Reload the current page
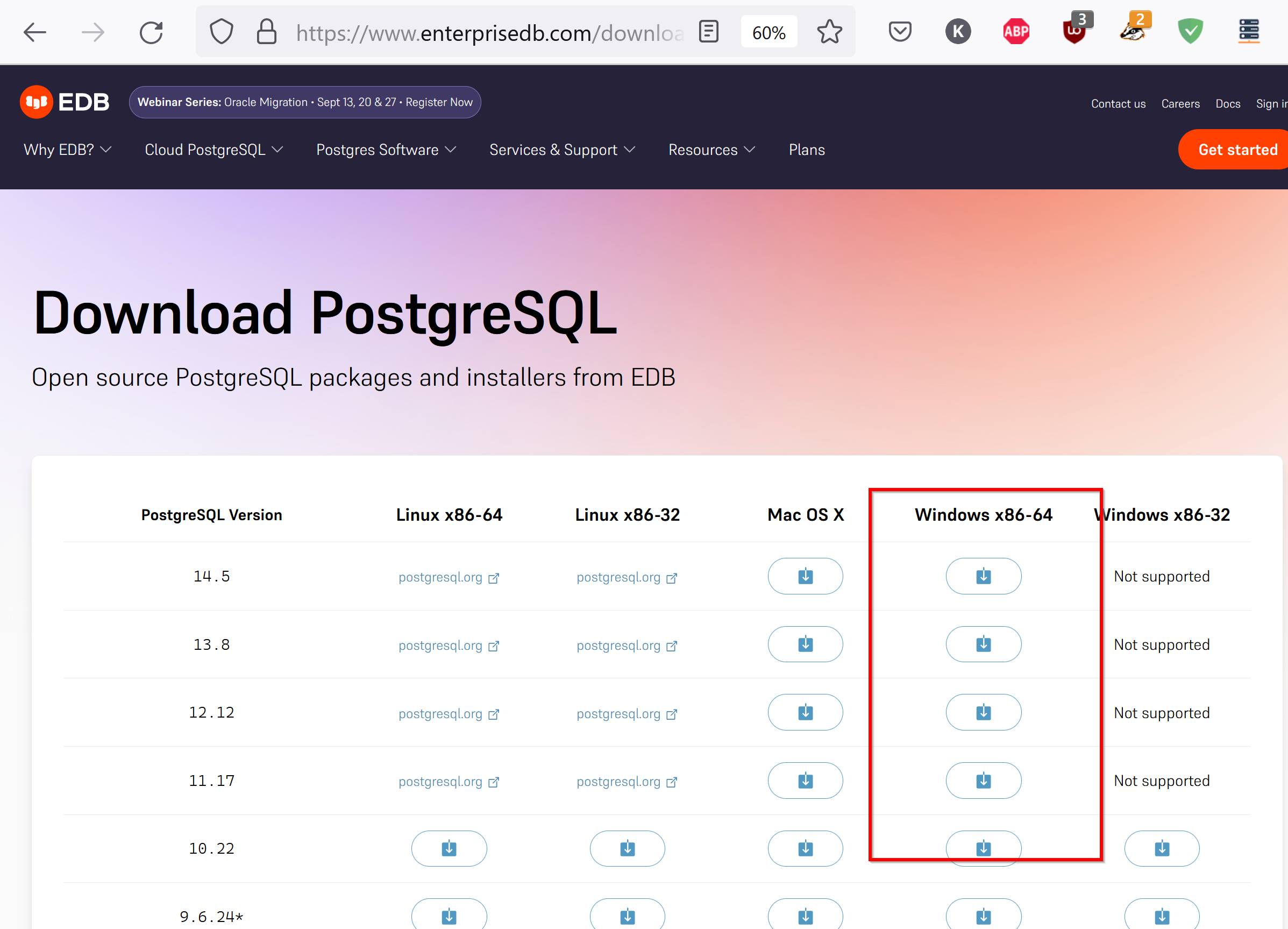This screenshot has height=929, width=1288. point(151,32)
